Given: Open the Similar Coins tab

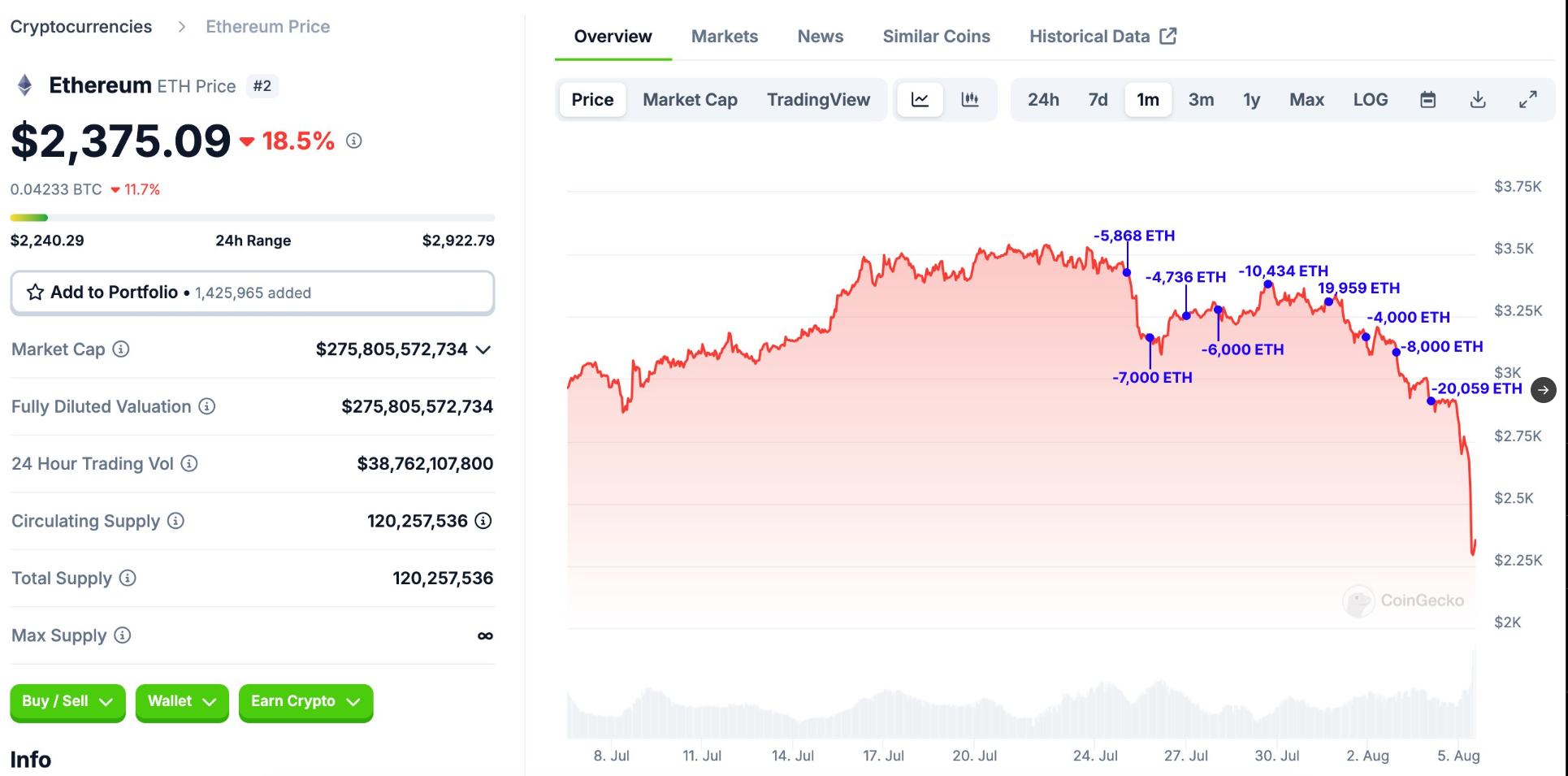Looking at the screenshot, I should tap(936, 36).
